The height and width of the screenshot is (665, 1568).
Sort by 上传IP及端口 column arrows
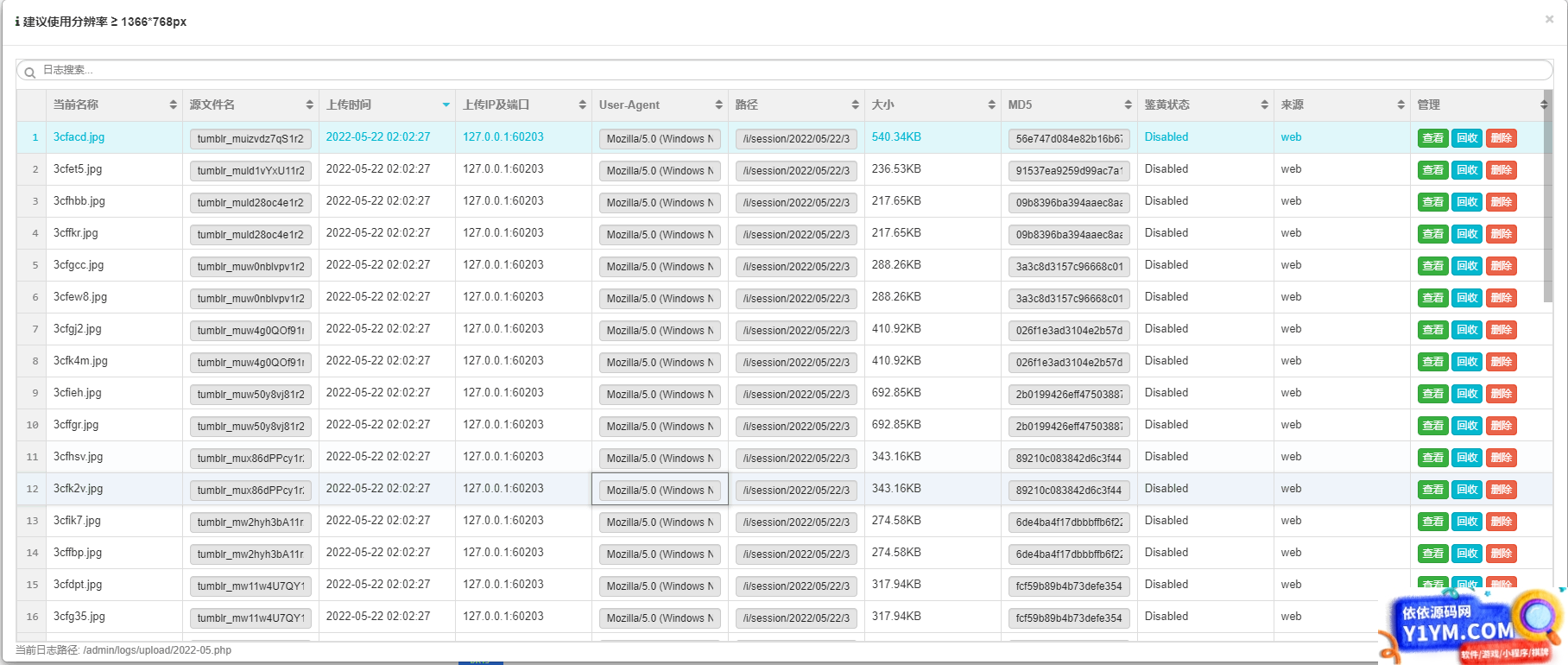tap(583, 104)
